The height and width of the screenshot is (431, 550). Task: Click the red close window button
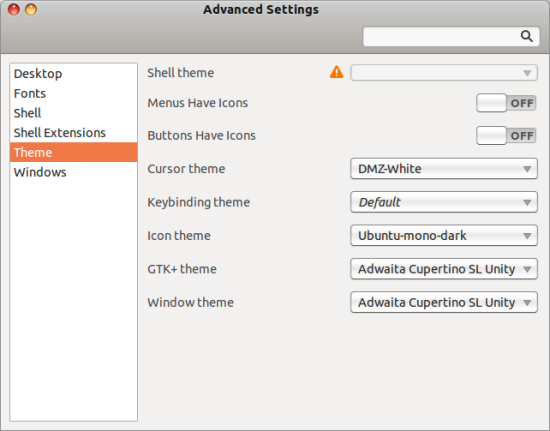[x=14, y=9]
